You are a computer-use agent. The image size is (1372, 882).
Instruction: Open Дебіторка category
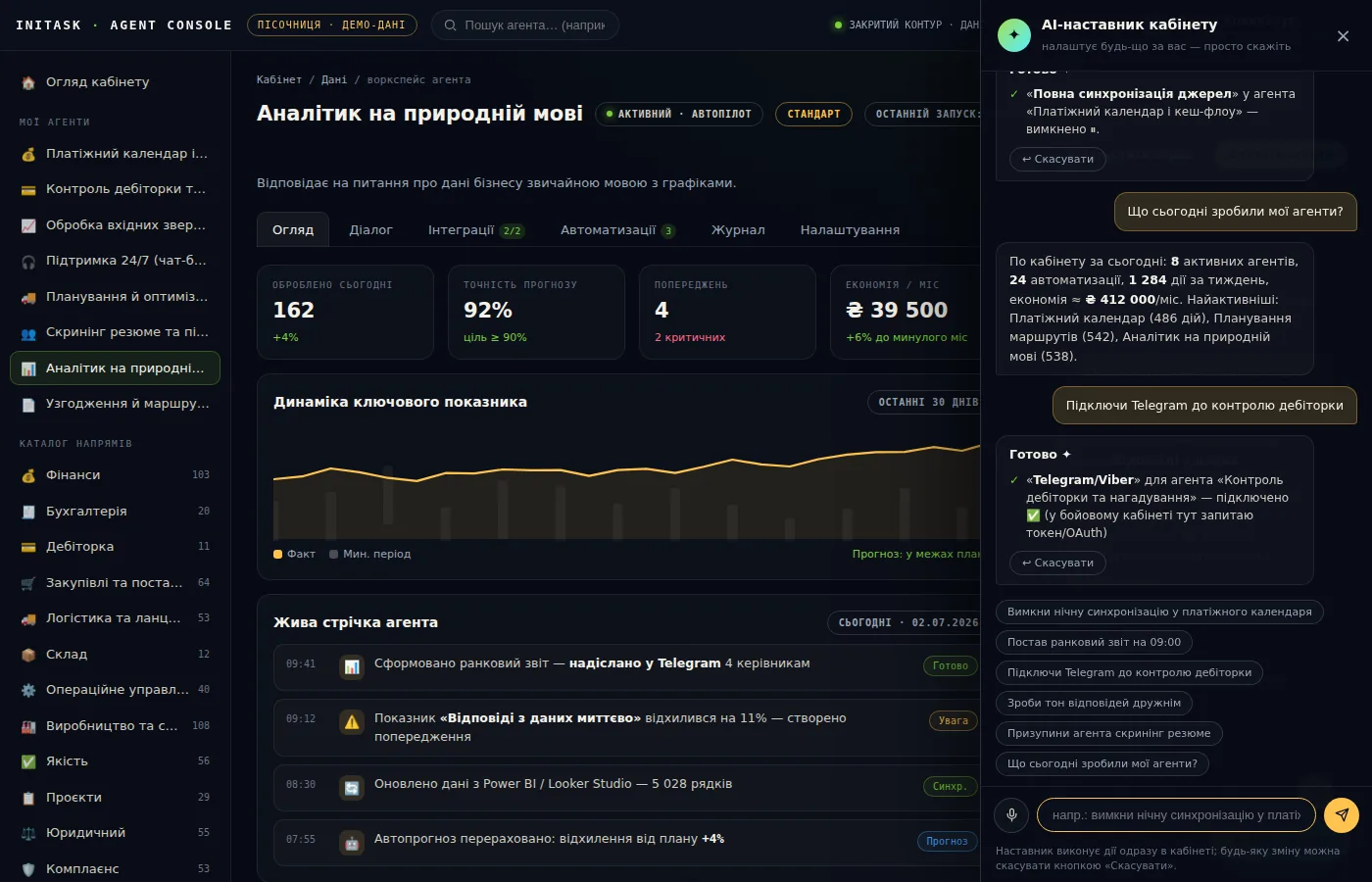(115, 547)
